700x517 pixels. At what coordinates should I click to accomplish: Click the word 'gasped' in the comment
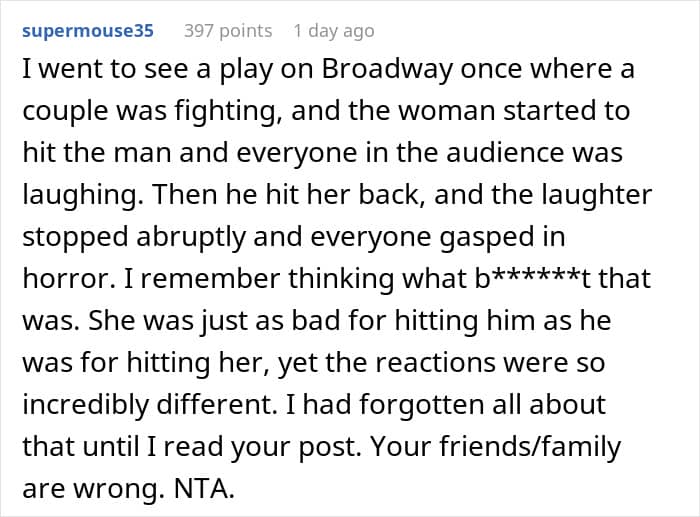[460, 237]
